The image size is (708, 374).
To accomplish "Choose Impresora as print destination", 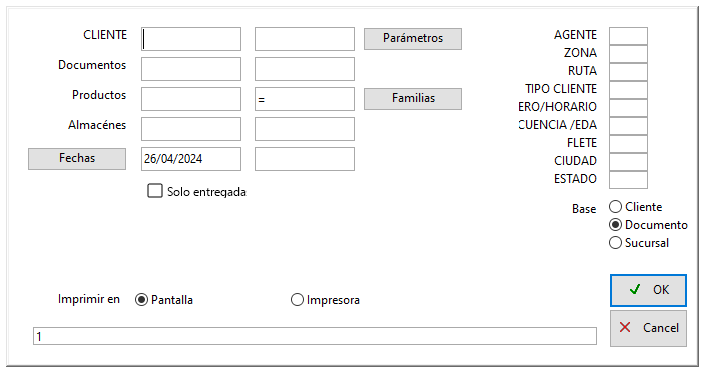I will (x=297, y=299).
